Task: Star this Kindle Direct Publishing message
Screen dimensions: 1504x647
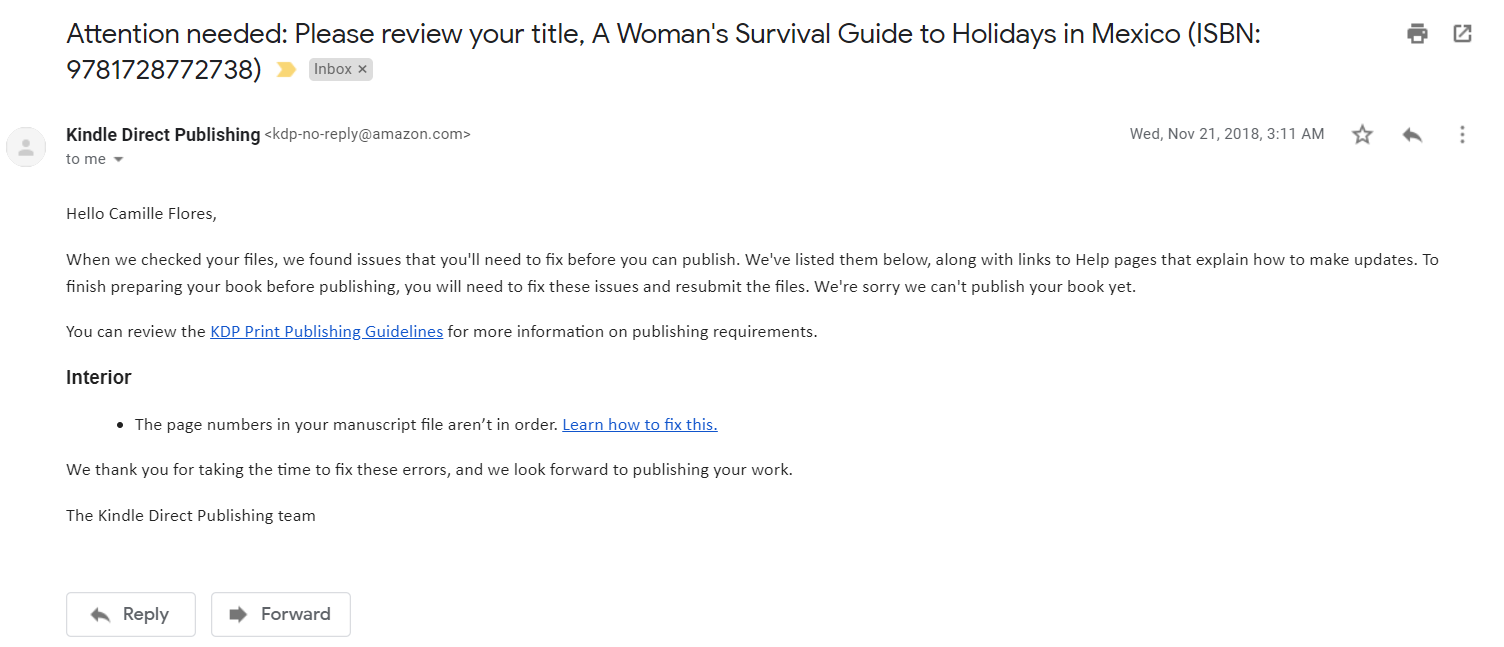Action: click(1362, 134)
